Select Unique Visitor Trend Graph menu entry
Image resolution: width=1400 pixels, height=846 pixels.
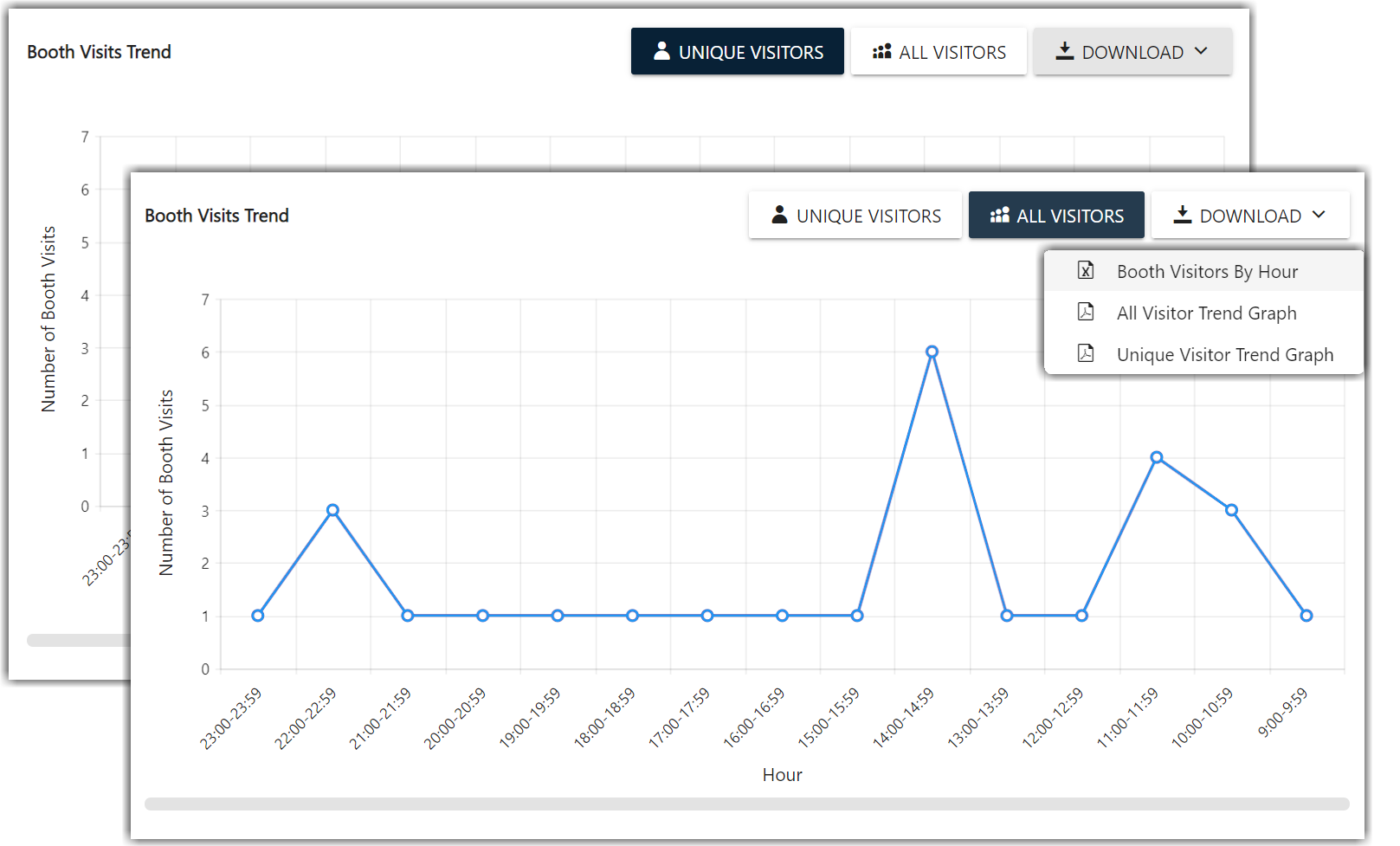[1224, 355]
